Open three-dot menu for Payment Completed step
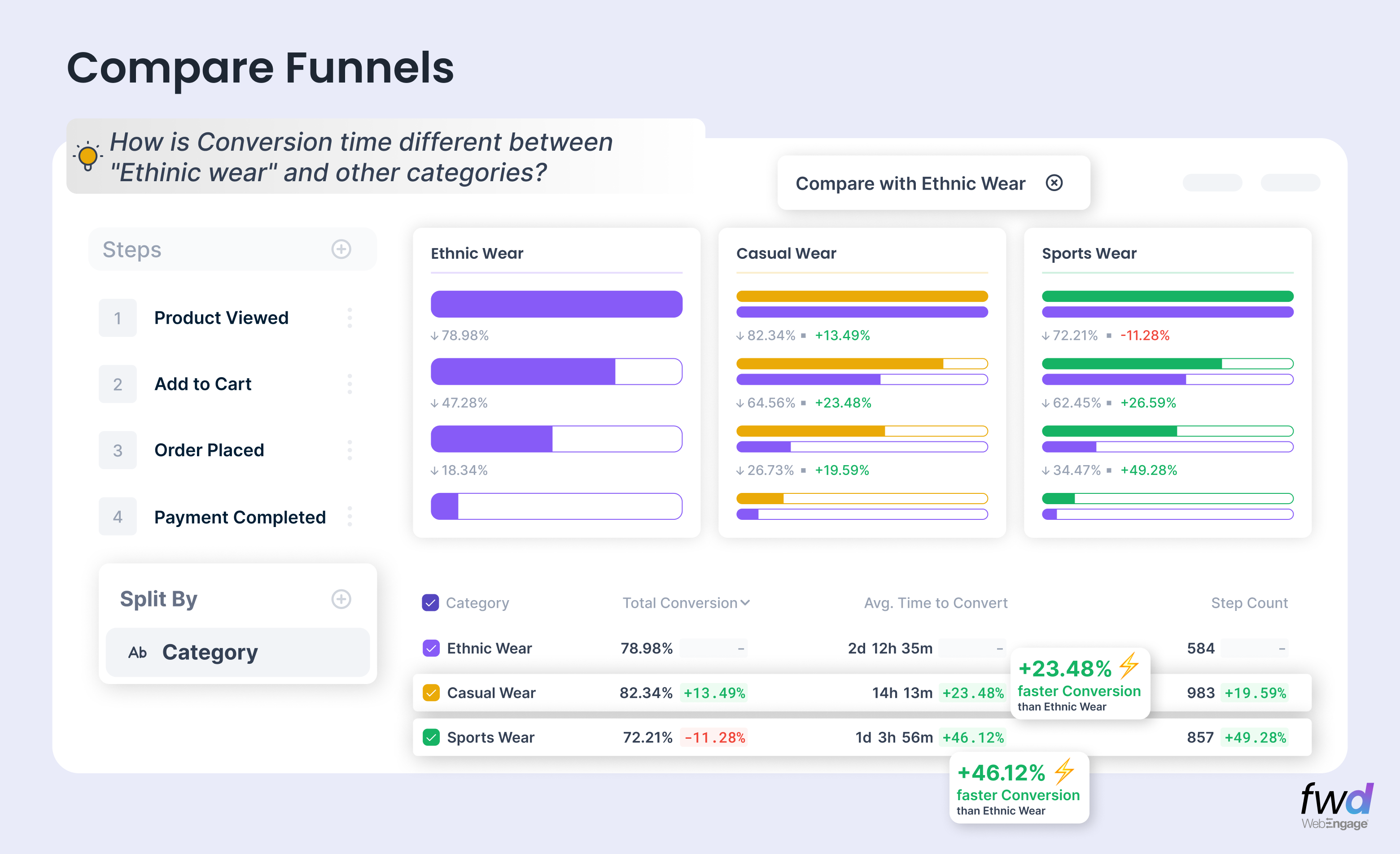 [350, 517]
